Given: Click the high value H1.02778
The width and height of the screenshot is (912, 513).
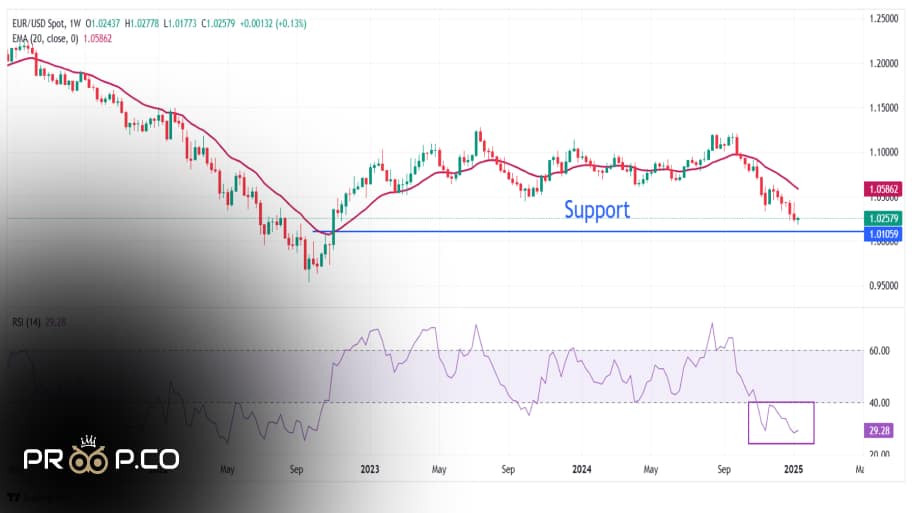Looking at the screenshot, I should 142,24.
